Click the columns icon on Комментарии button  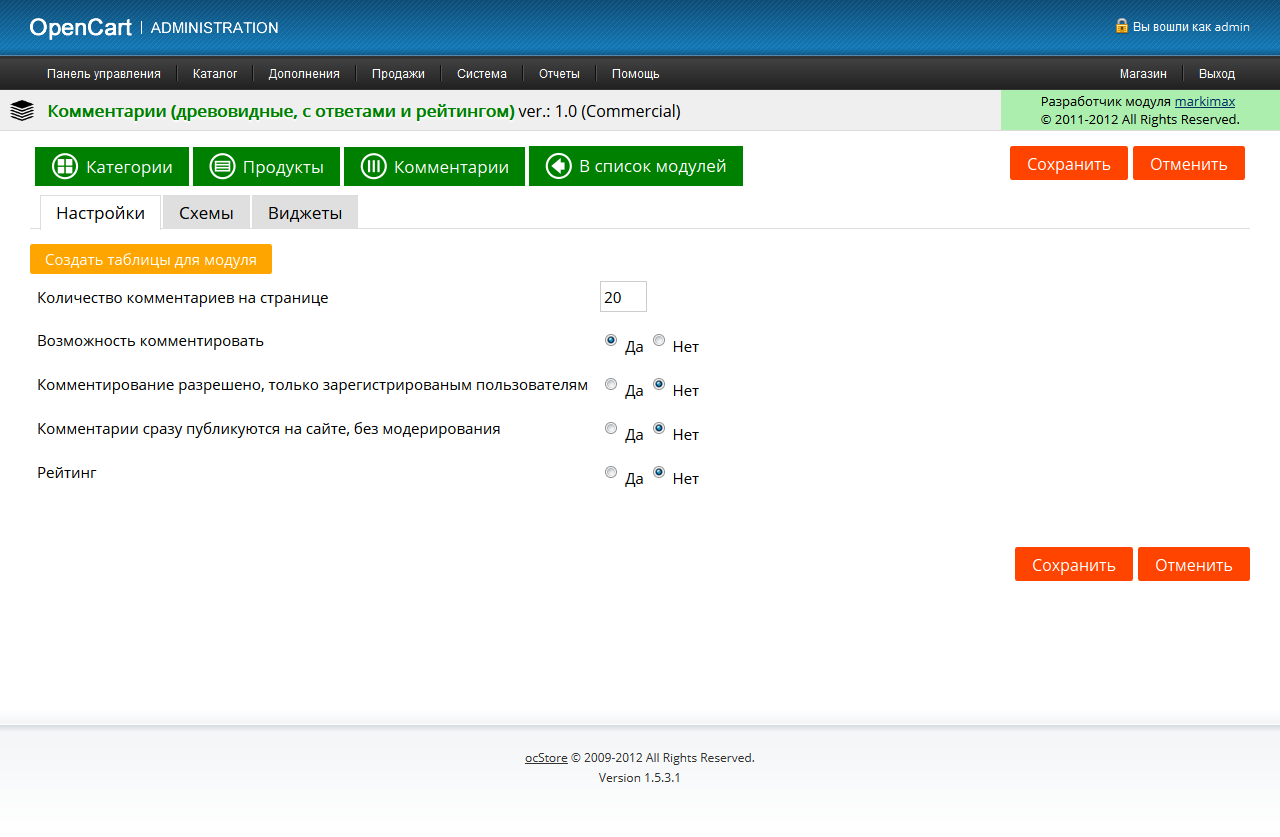point(373,167)
